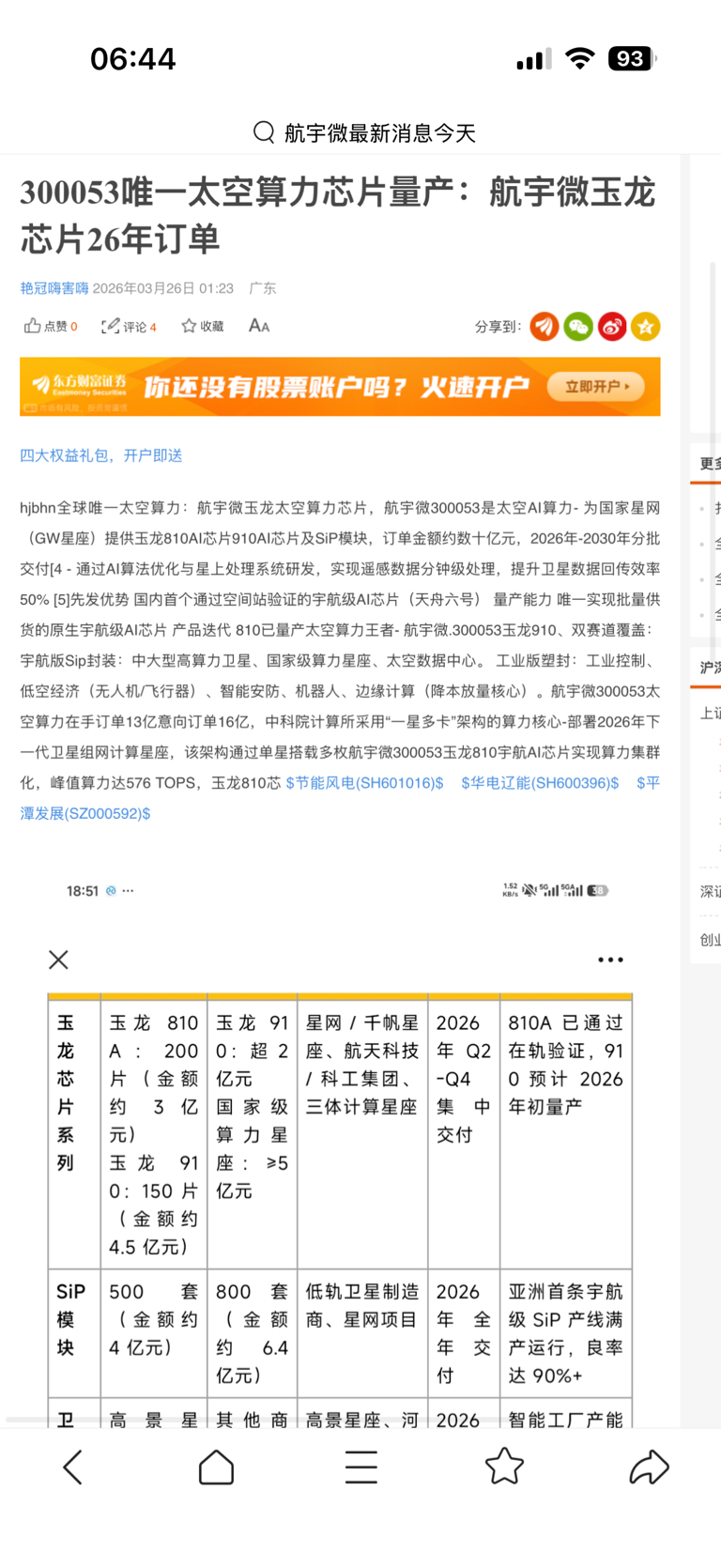Share to Weibo red icon

pyautogui.click(x=612, y=327)
